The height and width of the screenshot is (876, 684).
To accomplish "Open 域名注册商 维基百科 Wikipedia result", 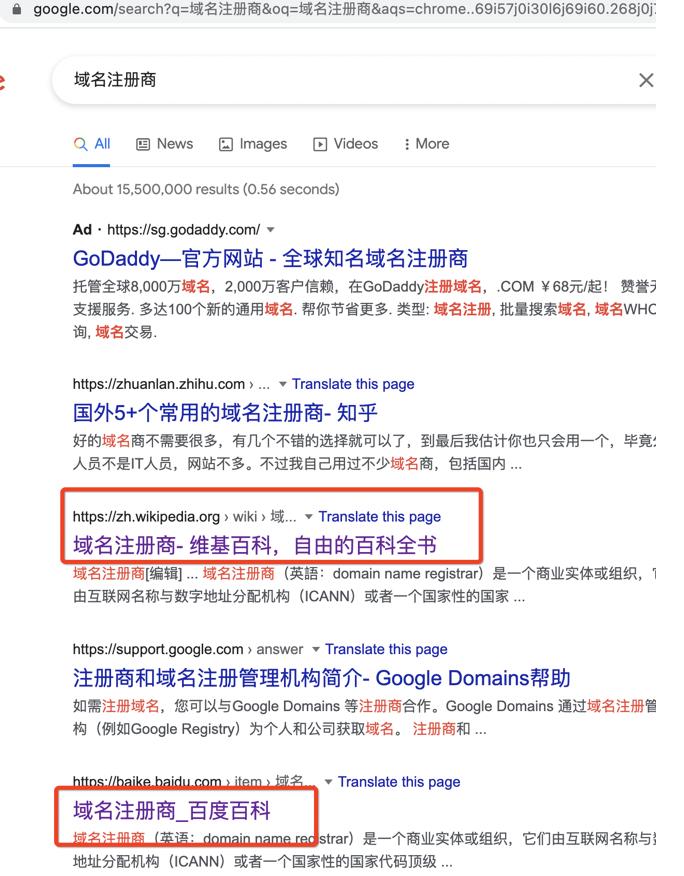I will [x=255, y=546].
